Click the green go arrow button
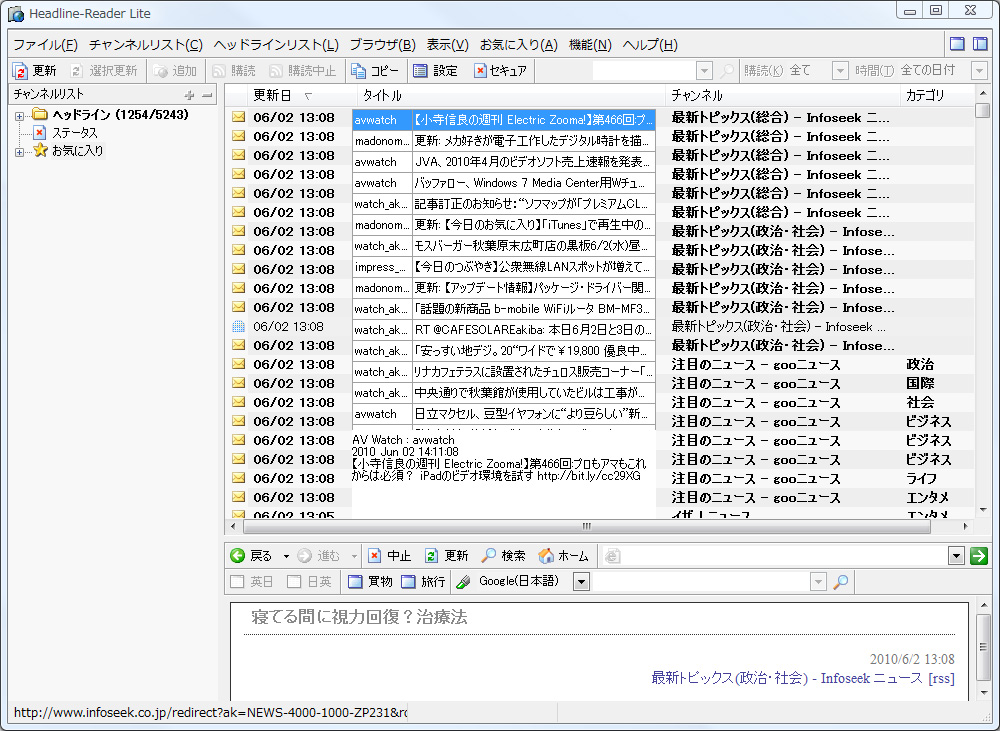 click(x=978, y=556)
